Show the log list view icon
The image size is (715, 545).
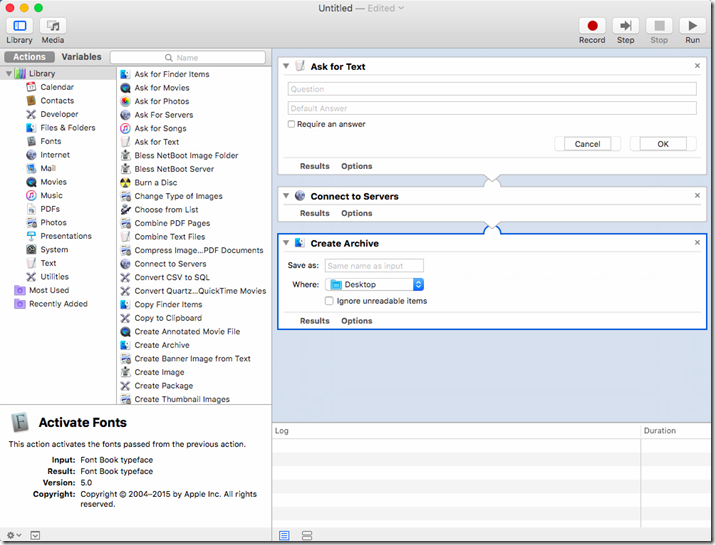[284, 536]
